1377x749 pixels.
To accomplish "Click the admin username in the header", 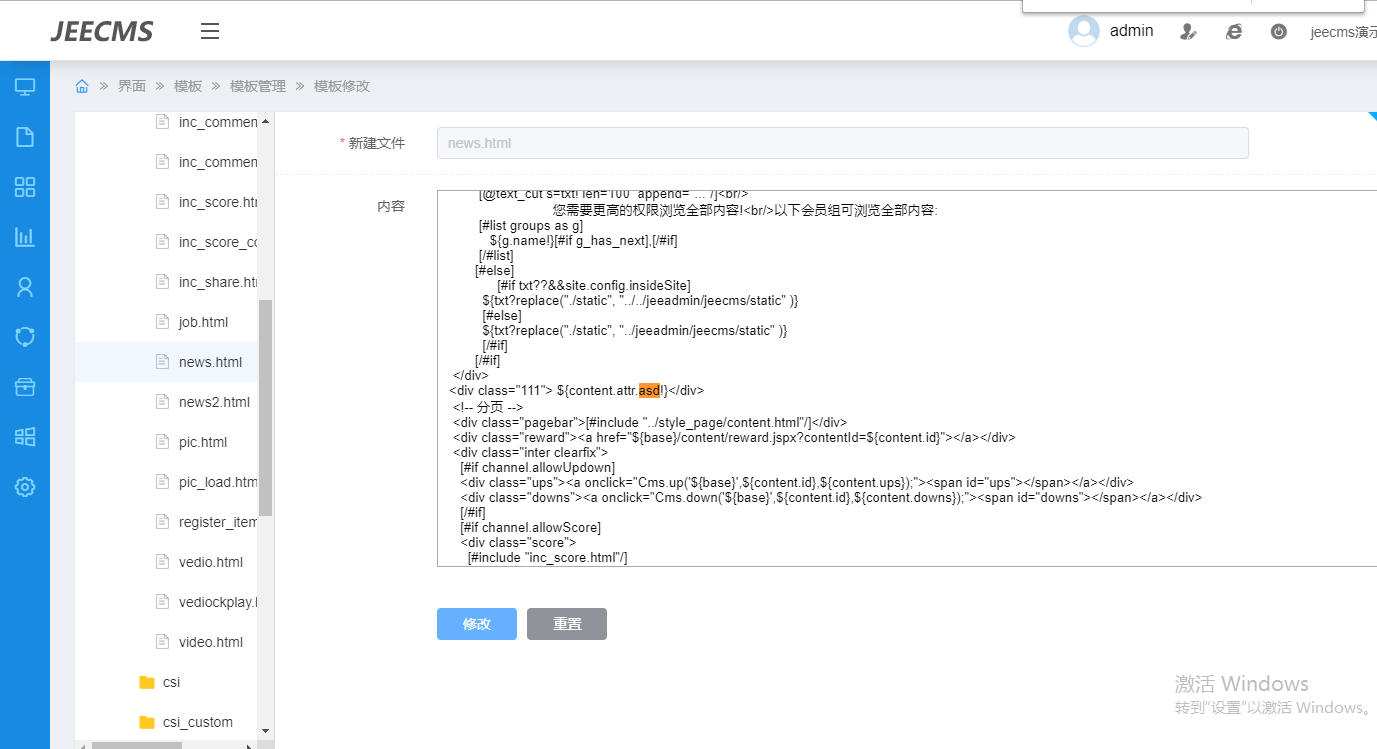I will pyautogui.click(x=1132, y=31).
